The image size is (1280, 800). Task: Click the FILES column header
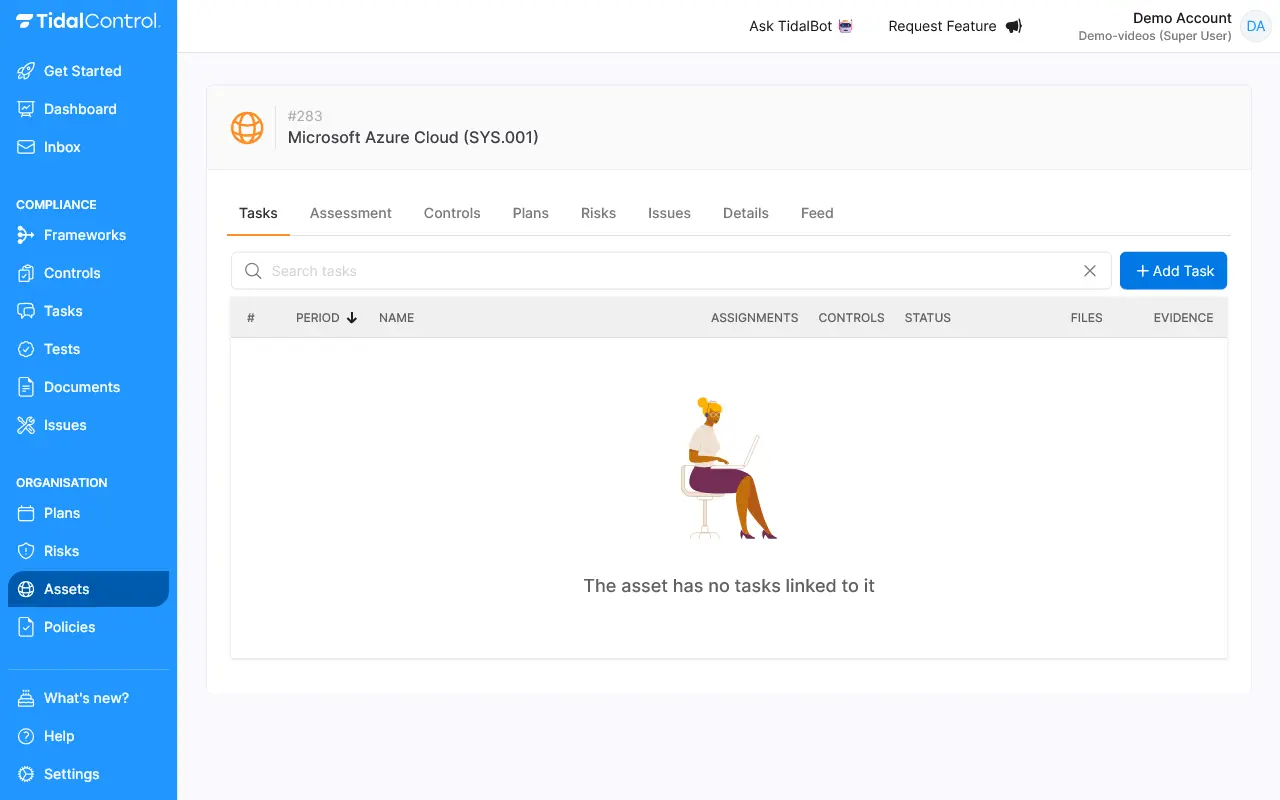1086,318
